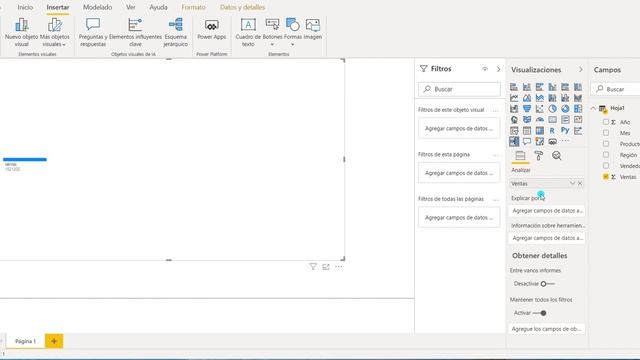Select the treemap visual
640x360 pixels.
(578, 109)
